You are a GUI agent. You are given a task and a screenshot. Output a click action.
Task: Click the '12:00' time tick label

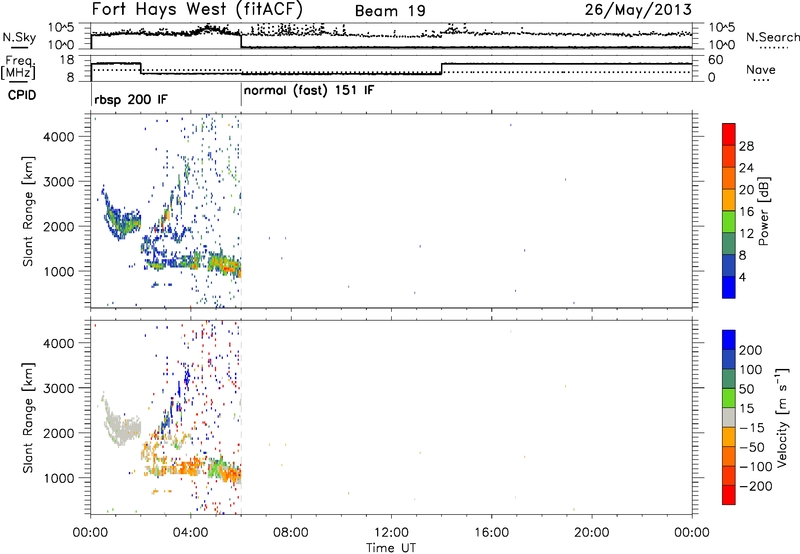click(x=391, y=533)
